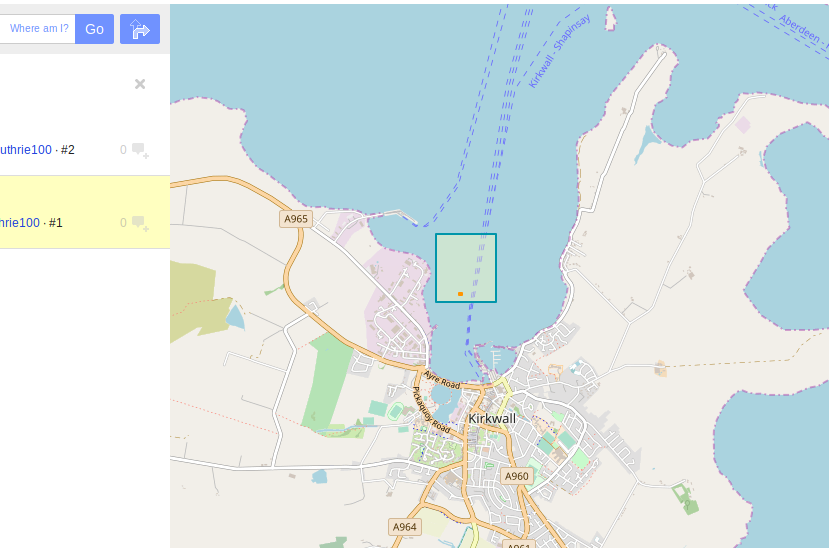
Task: Open the directions arrow button
Action: point(140,29)
